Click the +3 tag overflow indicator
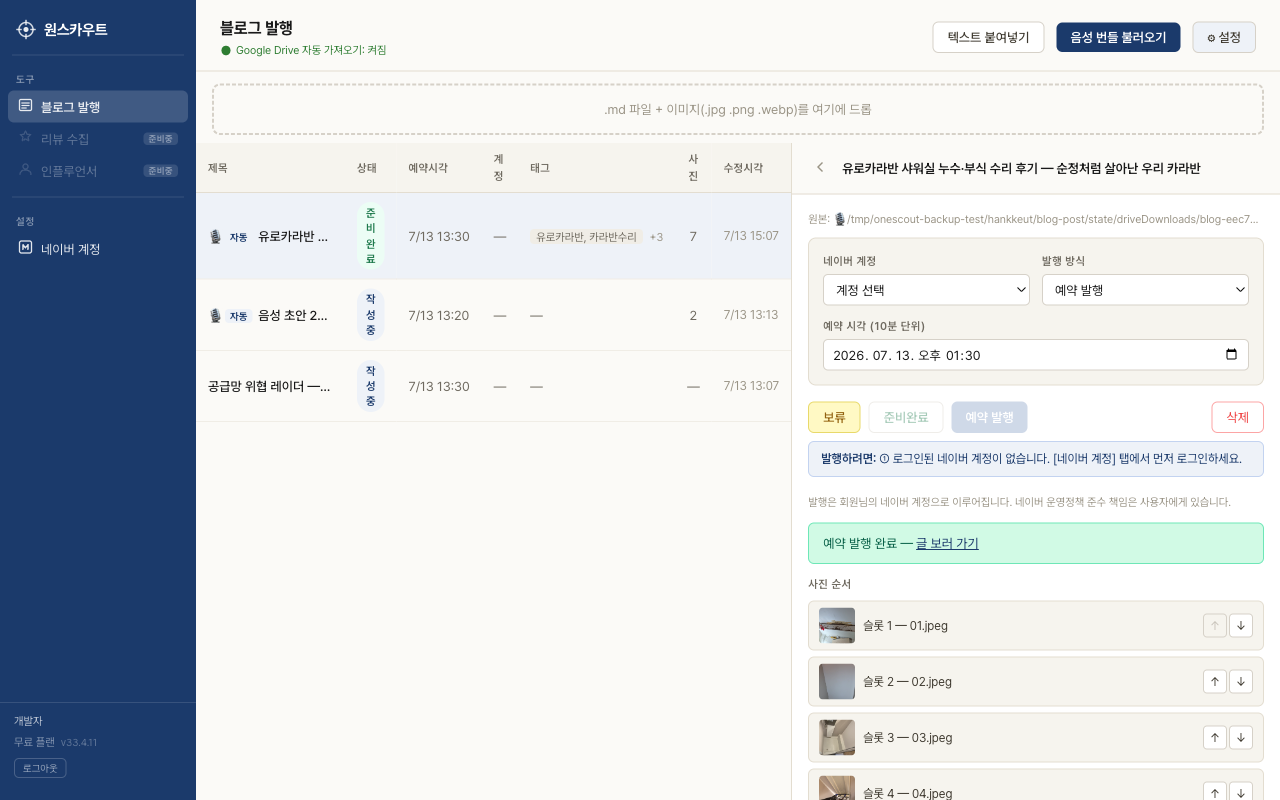This screenshot has width=1280, height=800. pos(656,237)
